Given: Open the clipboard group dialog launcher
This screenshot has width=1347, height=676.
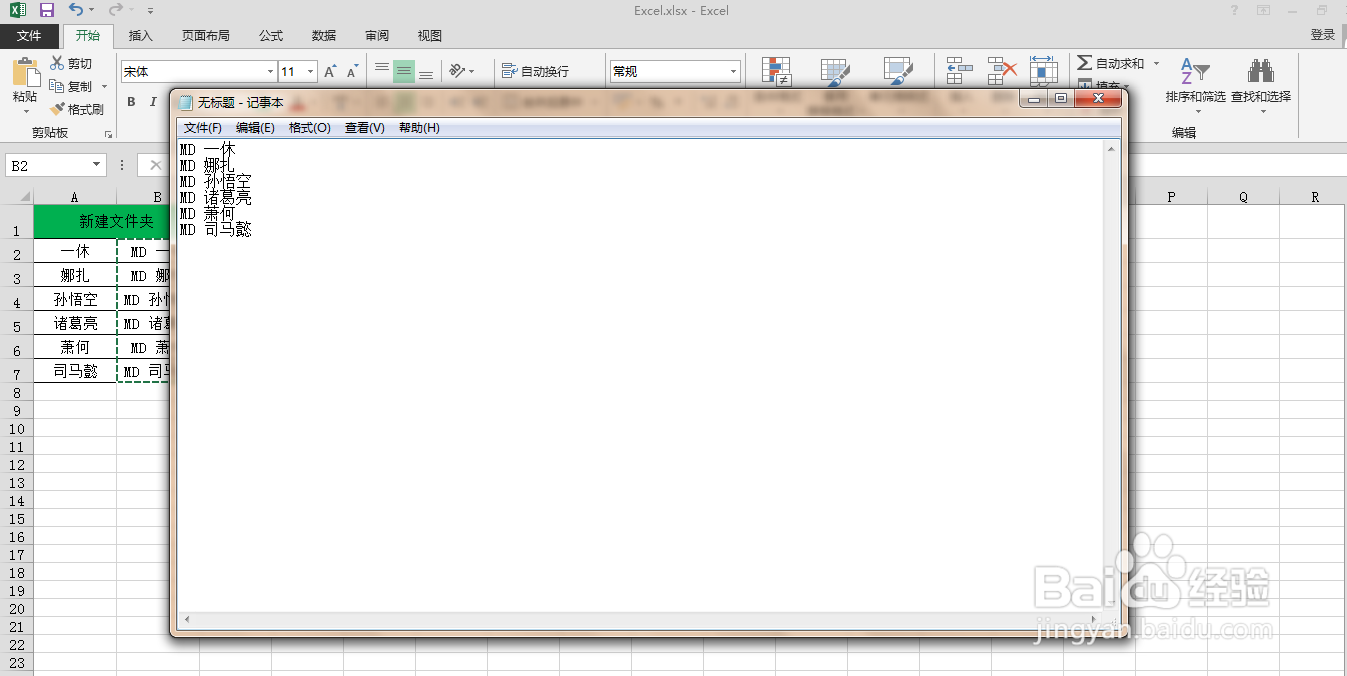Looking at the screenshot, I should coord(109,133).
